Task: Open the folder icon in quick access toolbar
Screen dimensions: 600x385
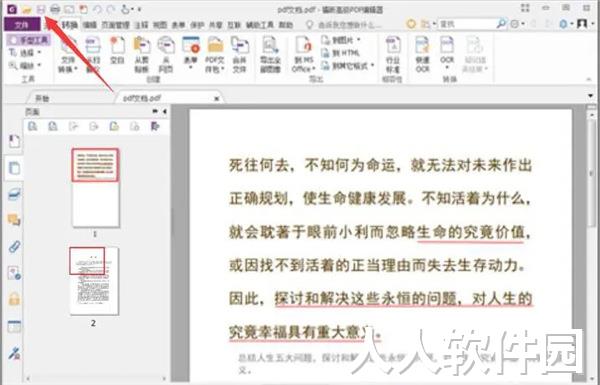Action: [26, 9]
